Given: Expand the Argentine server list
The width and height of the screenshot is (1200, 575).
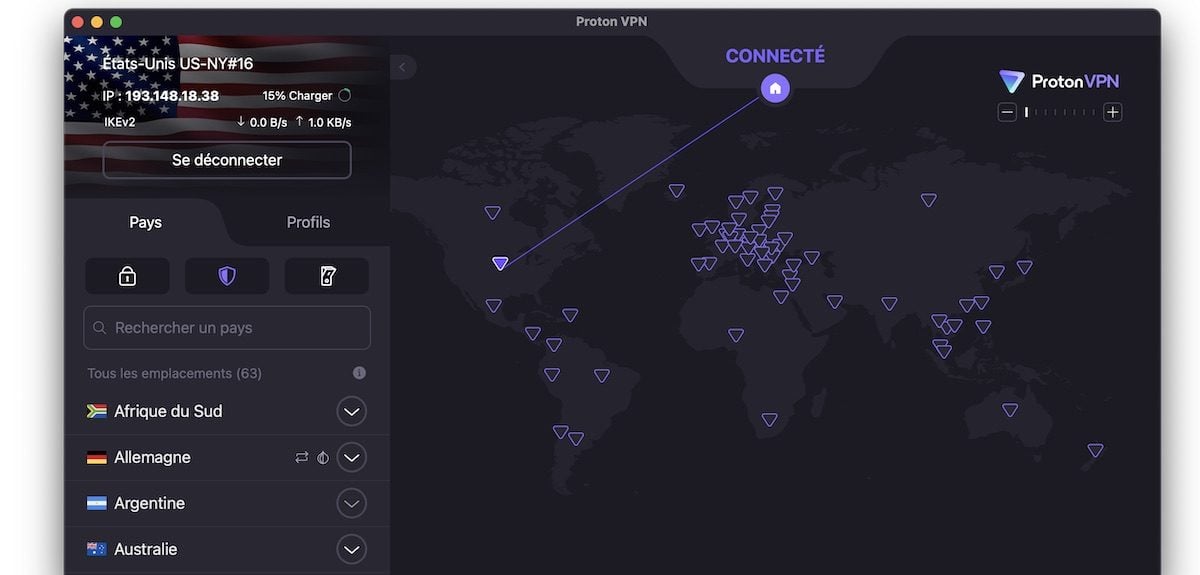Looking at the screenshot, I should tap(351, 503).
